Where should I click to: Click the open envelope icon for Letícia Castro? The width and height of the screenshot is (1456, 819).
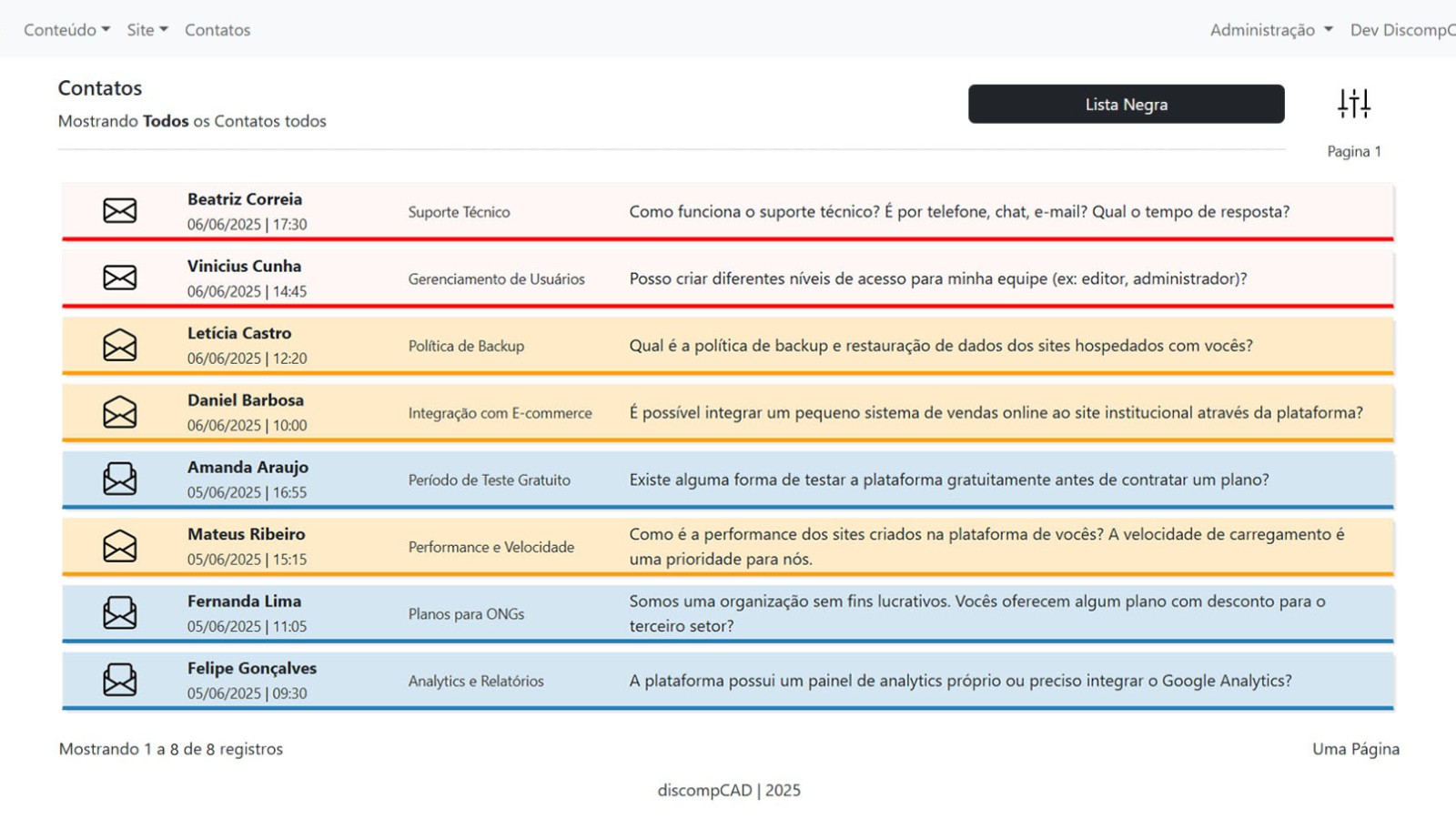coord(119,345)
